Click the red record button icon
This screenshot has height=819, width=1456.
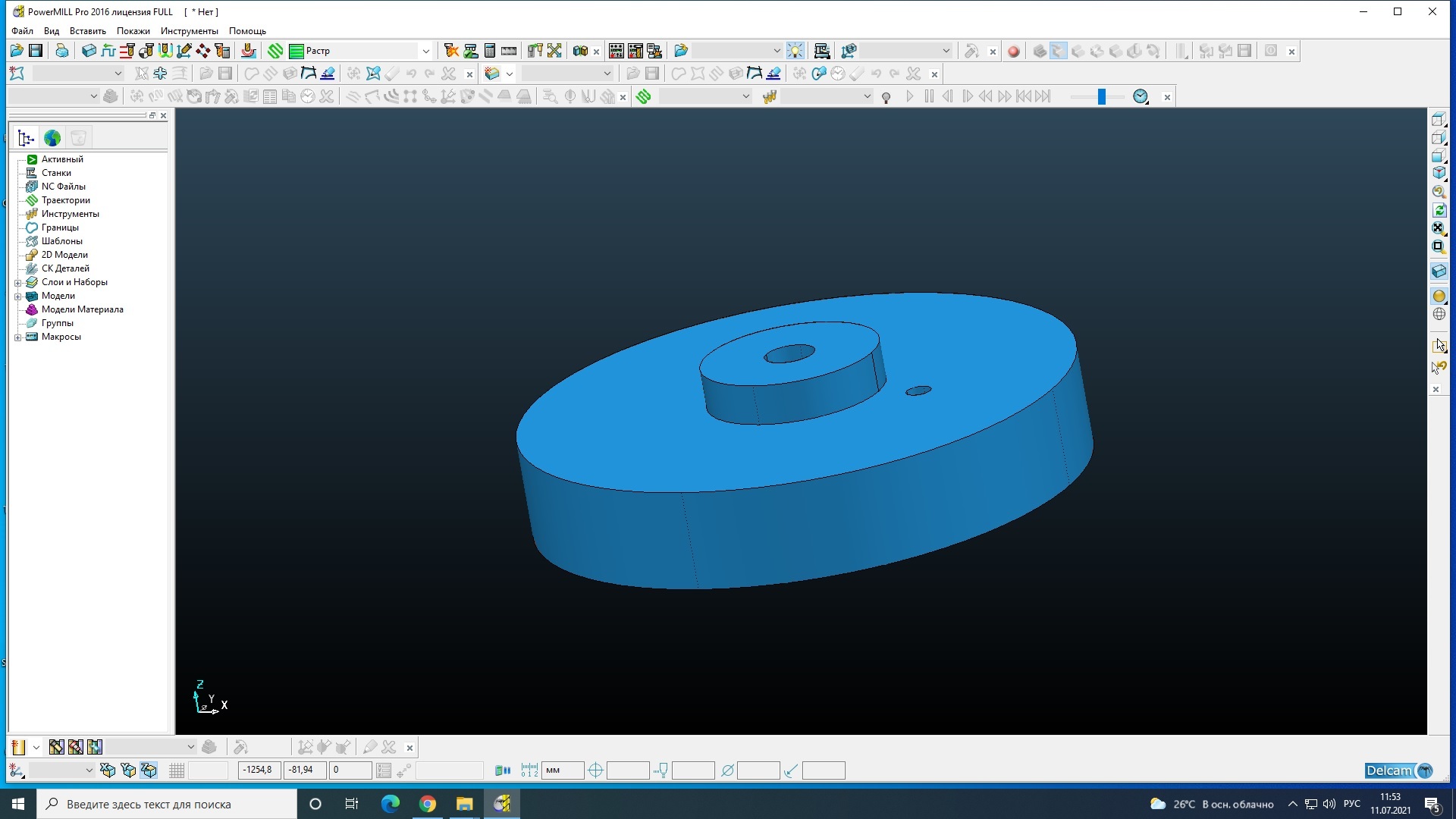click(x=1013, y=51)
